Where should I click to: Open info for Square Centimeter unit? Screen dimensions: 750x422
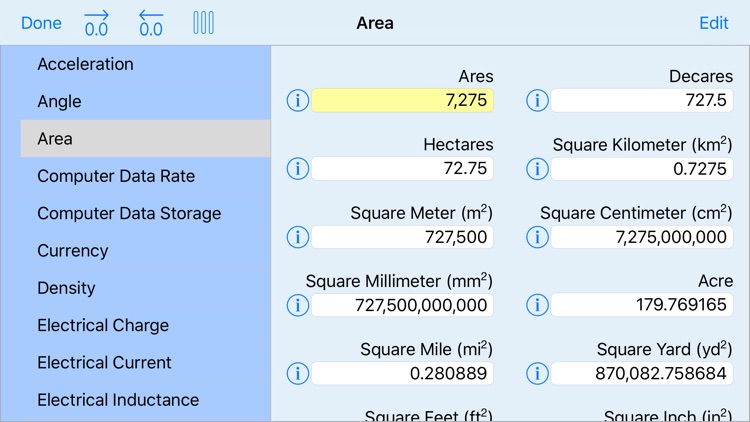(537, 237)
